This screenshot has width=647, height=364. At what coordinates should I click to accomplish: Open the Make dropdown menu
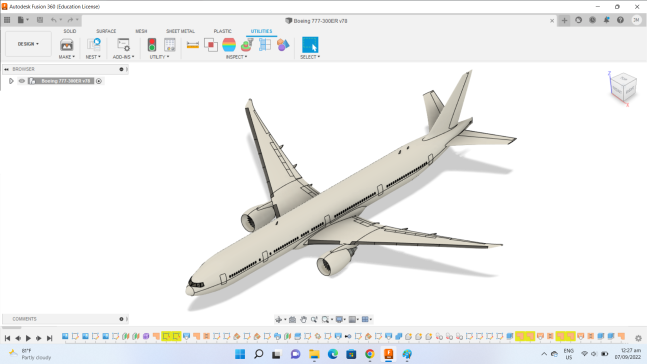click(66, 57)
